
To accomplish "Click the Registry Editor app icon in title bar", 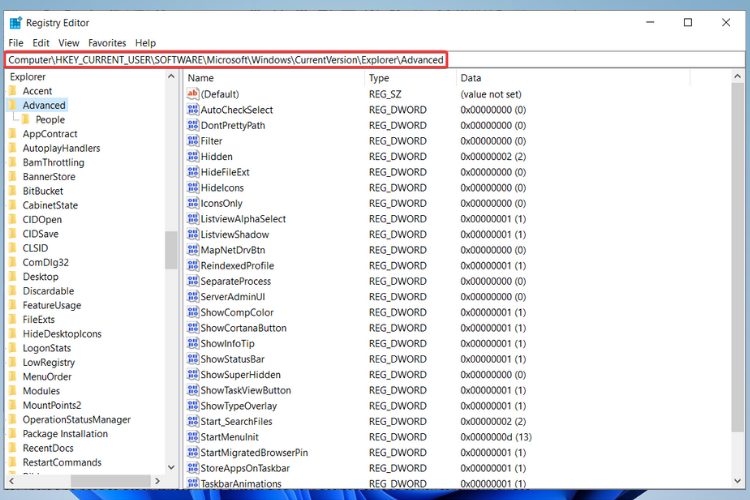I will tap(16, 22).
